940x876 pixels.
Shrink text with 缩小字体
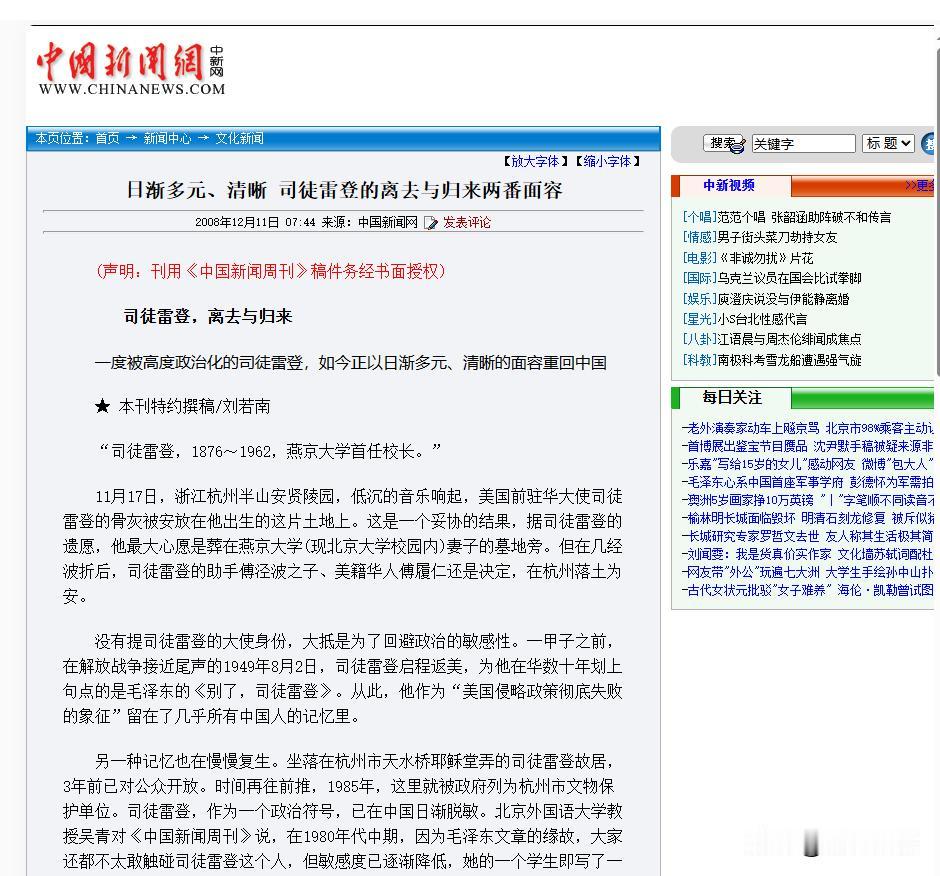[607, 161]
